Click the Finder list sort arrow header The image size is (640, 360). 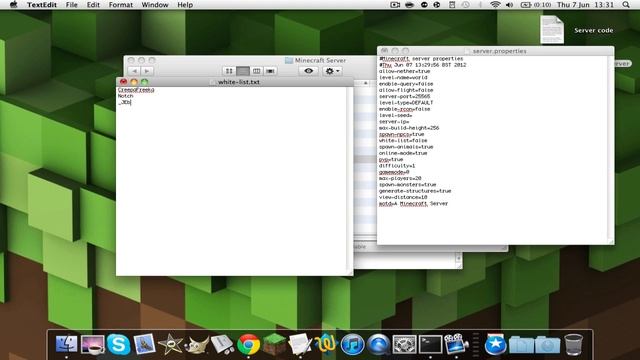point(365,83)
